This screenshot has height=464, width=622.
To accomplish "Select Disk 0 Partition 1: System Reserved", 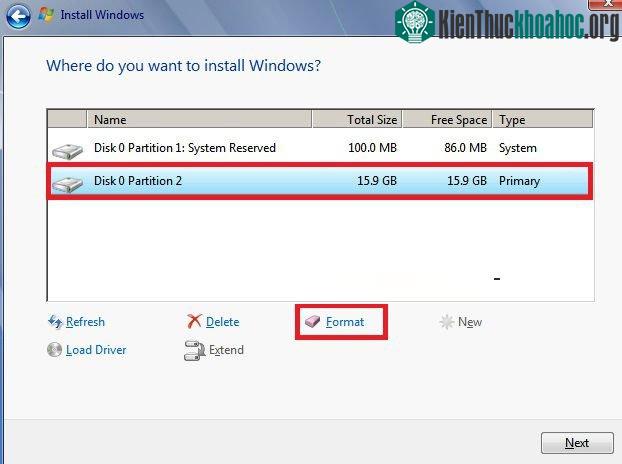I will pyautogui.click(x=321, y=148).
